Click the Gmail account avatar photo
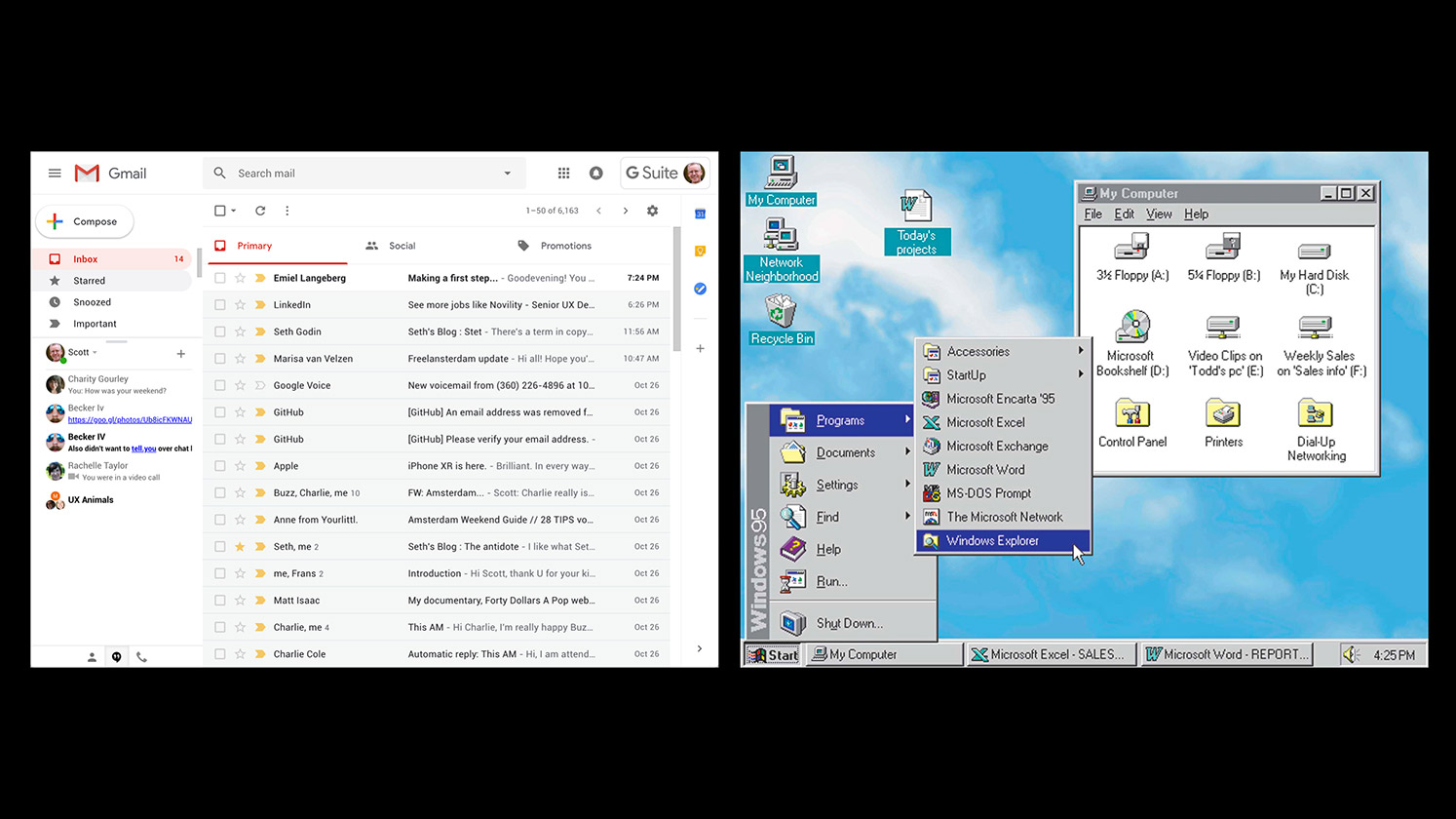 click(x=694, y=174)
